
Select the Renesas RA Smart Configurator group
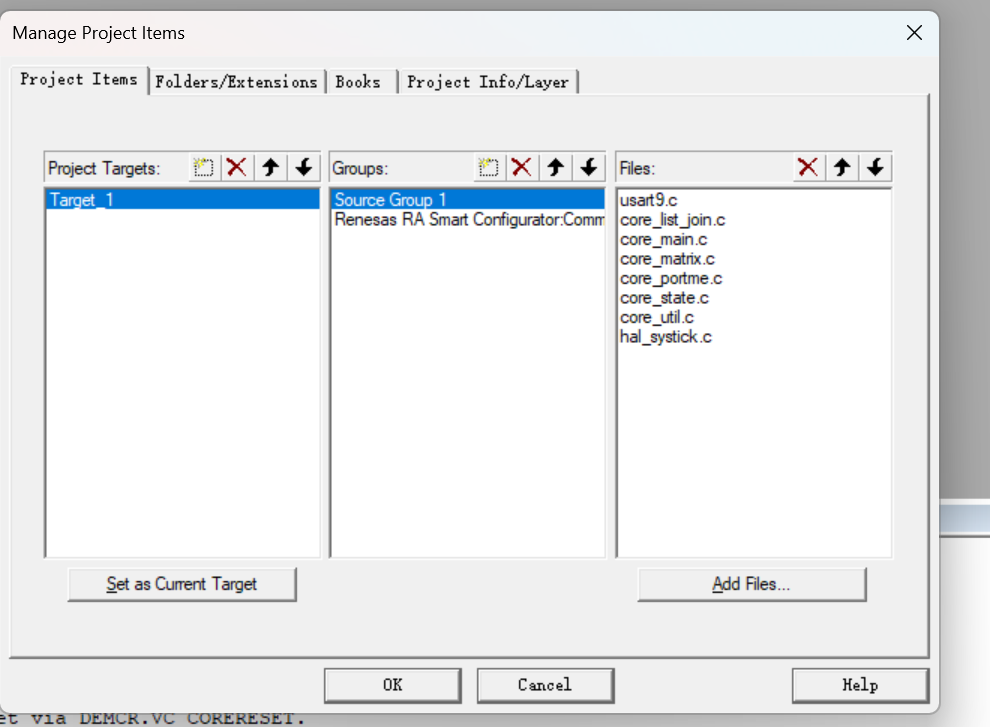tap(467, 220)
